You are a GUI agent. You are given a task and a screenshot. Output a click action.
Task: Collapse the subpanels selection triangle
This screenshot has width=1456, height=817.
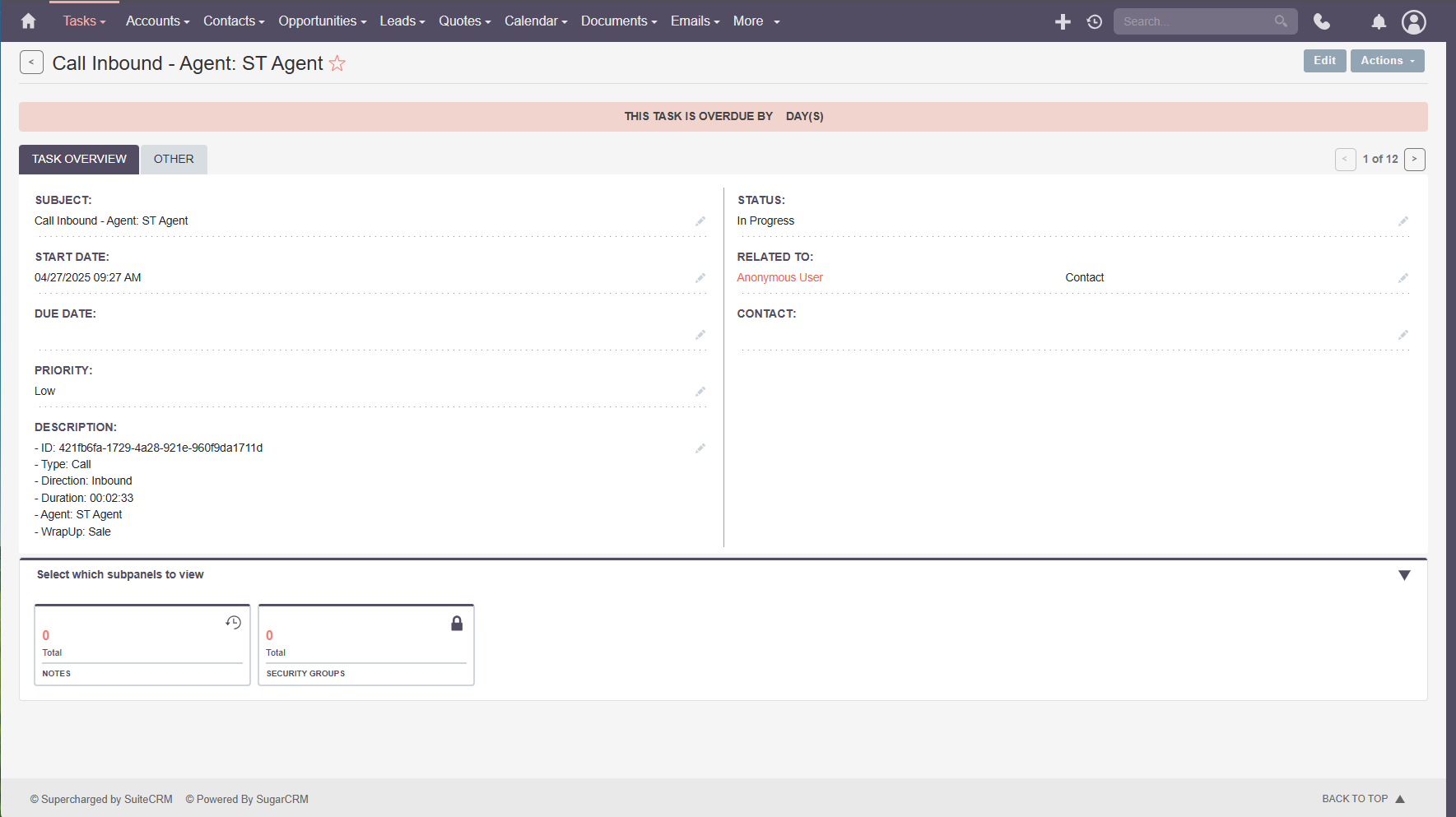tap(1404, 575)
